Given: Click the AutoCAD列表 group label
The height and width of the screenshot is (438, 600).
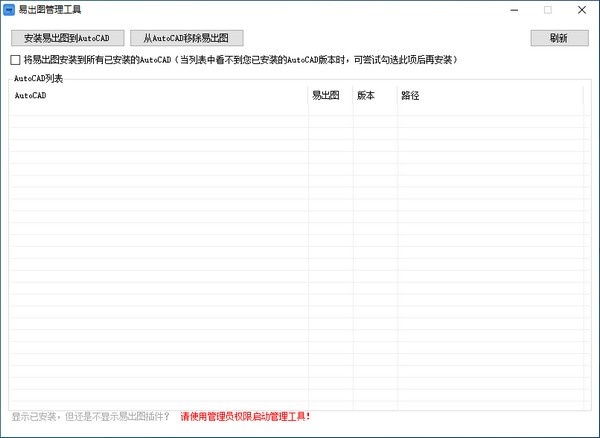Looking at the screenshot, I should tap(38, 78).
